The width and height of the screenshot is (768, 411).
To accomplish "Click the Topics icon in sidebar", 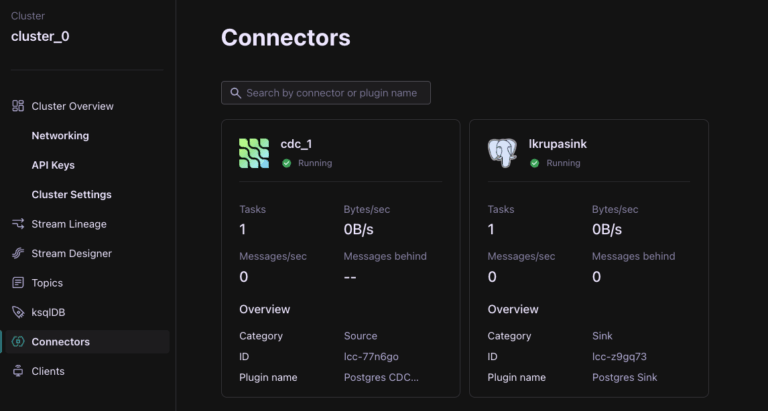I will click(18, 283).
